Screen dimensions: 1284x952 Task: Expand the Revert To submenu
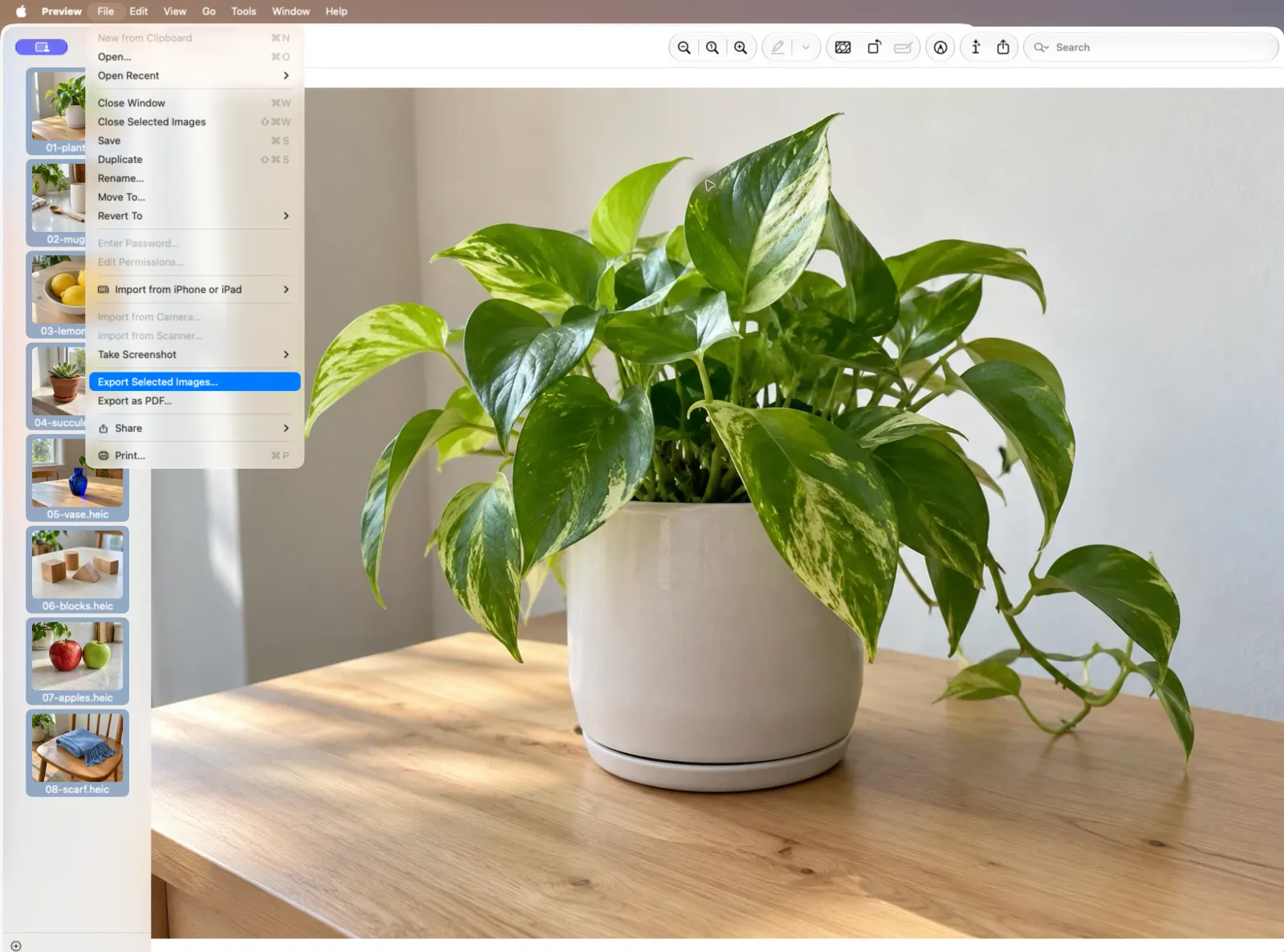(x=194, y=216)
